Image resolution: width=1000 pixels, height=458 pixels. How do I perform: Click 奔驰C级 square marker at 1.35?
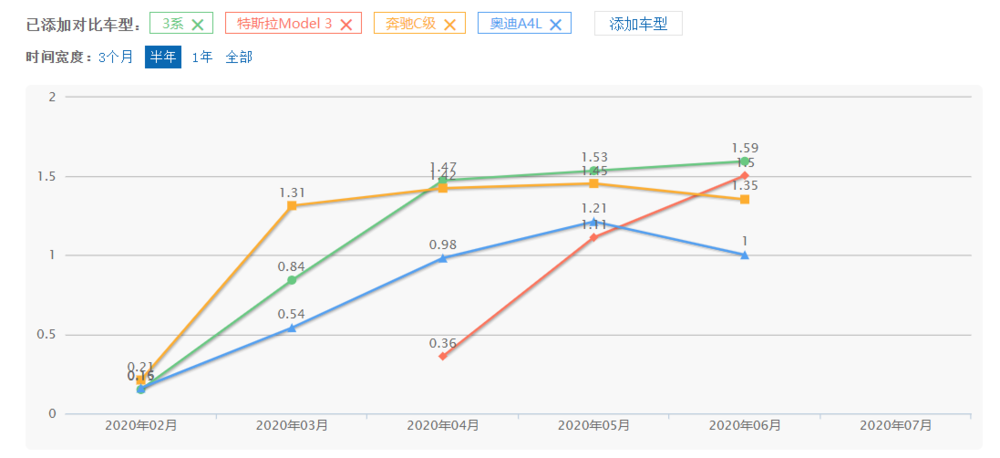pos(745,199)
